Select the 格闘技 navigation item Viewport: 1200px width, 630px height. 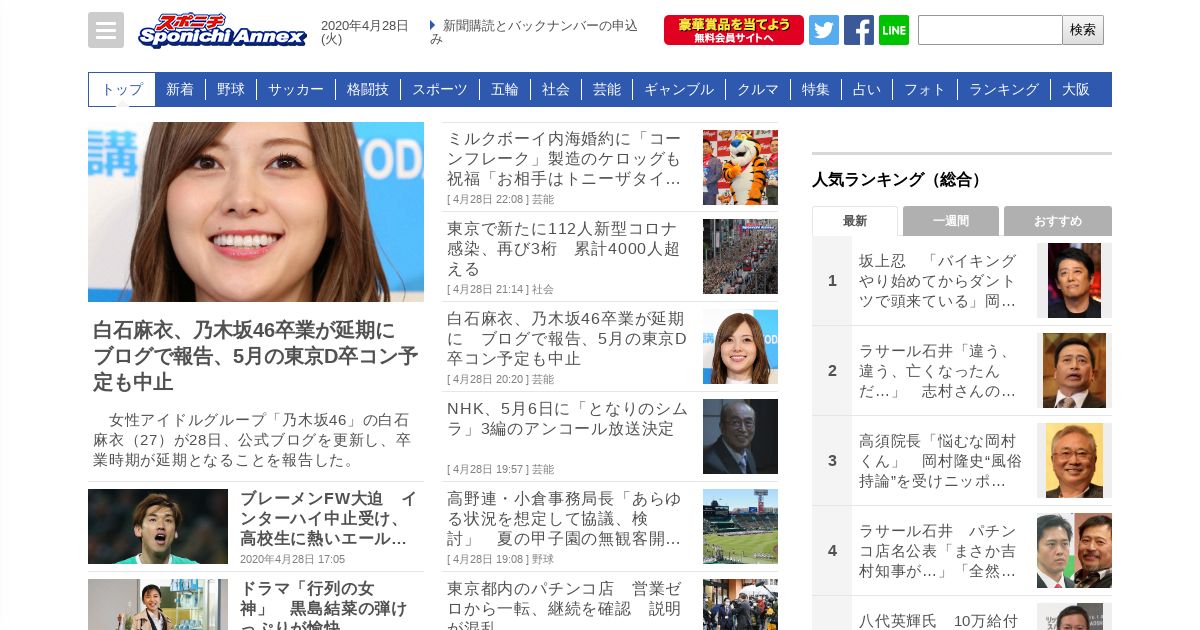(x=368, y=89)
